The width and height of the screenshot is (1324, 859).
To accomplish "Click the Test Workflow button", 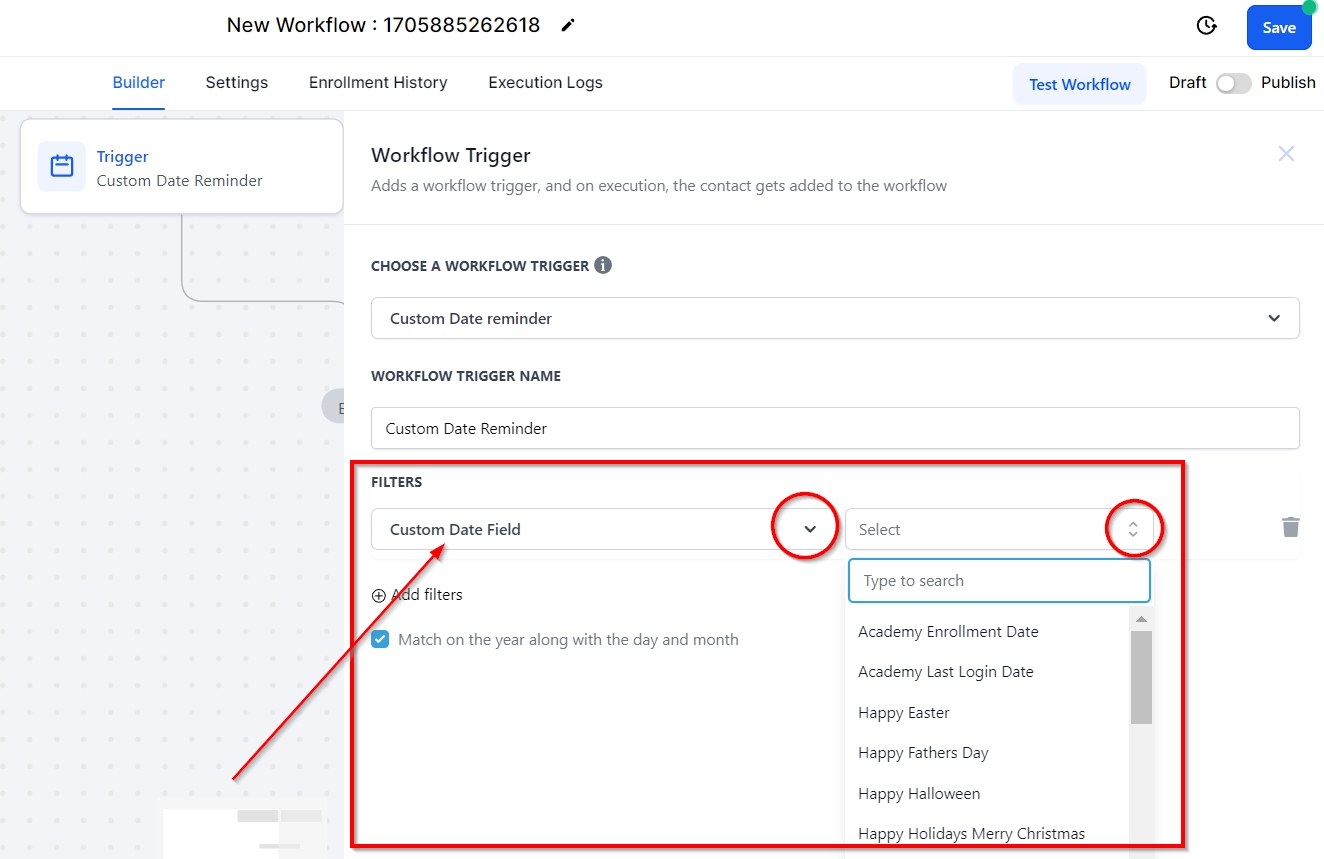I will tap(1079, 85).
